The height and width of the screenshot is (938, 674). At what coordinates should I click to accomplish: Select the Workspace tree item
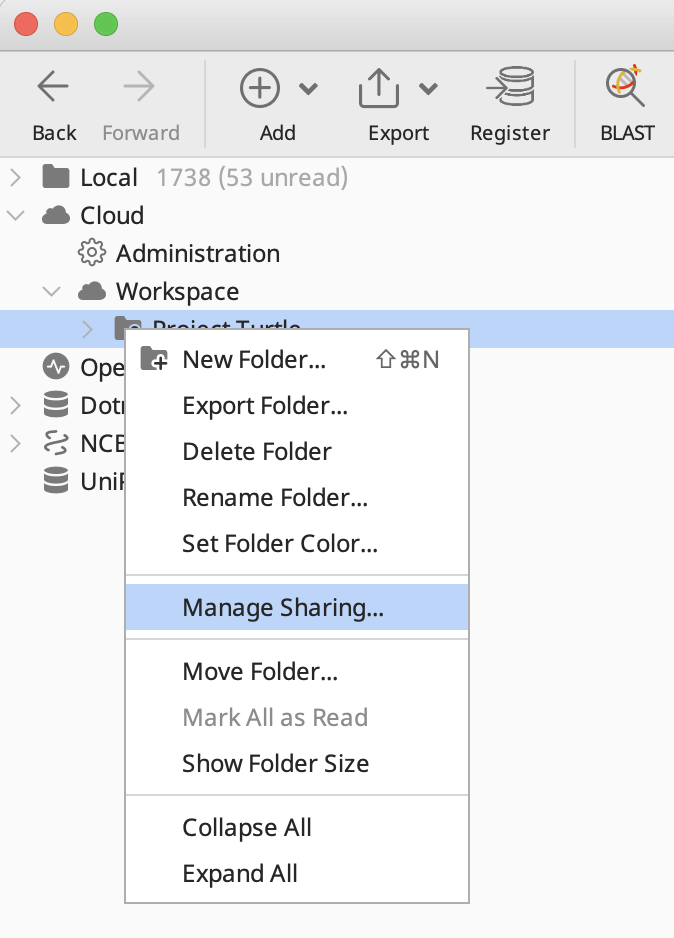point(177,292)
